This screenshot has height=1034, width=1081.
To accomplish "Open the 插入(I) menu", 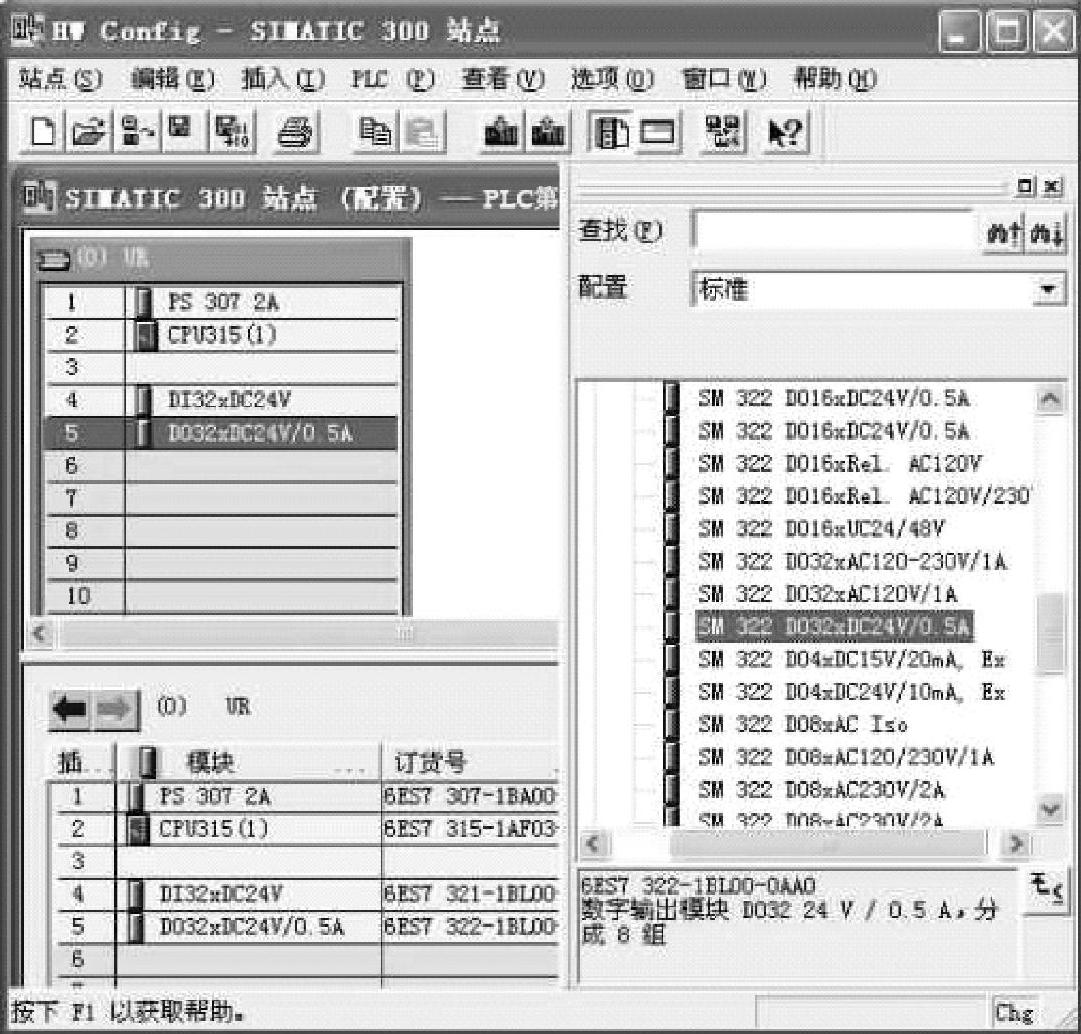I will point(283,79).
